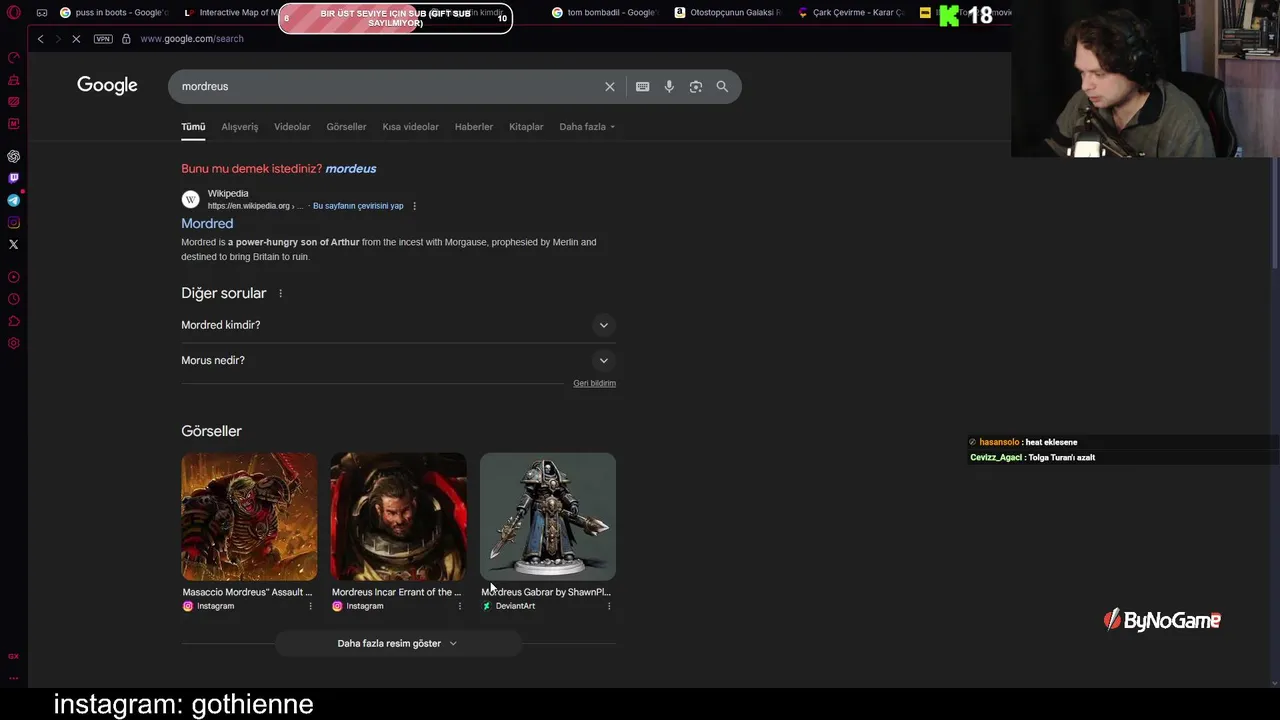Switch to the Kısa videolar tab
This screenshot has height=720, width=1280.
coord(410,127)
